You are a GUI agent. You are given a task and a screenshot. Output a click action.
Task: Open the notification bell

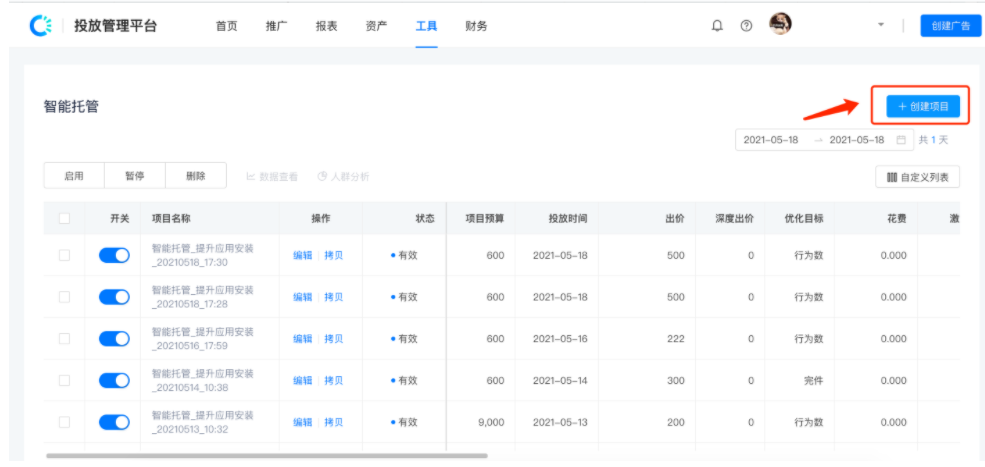click(x=717, y=26)
